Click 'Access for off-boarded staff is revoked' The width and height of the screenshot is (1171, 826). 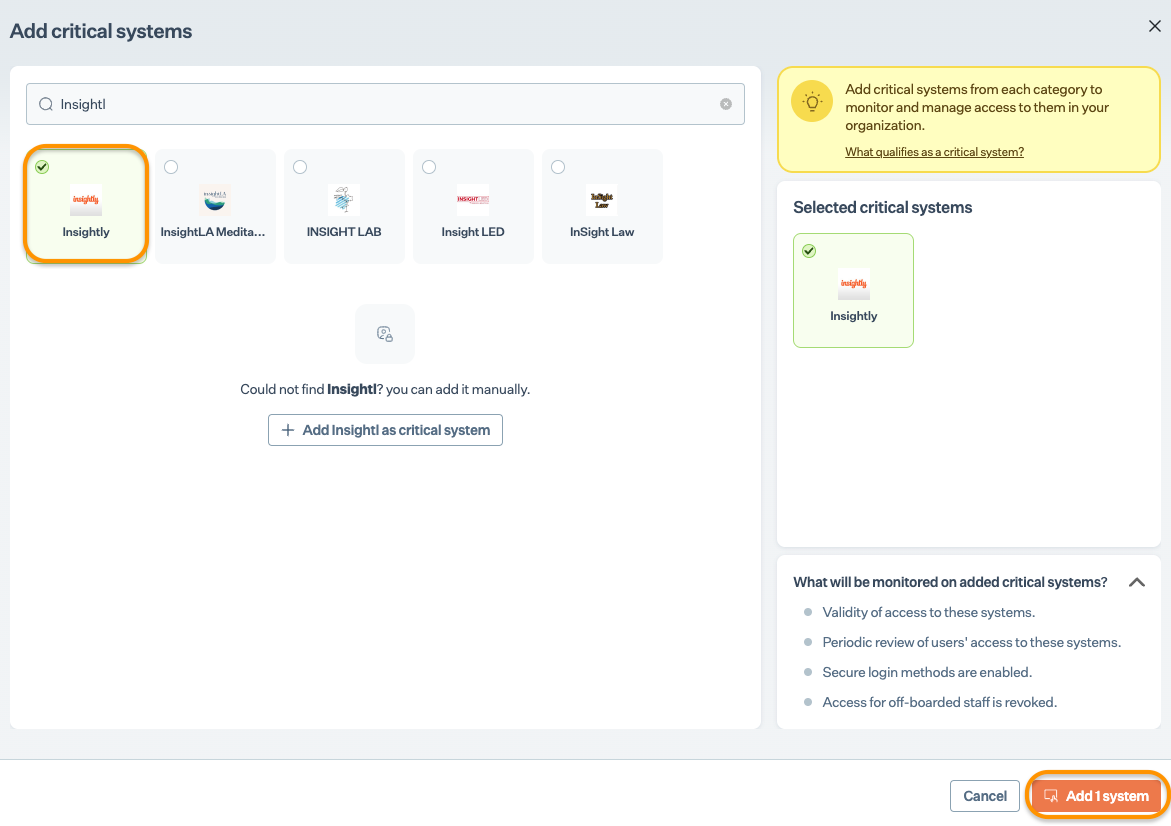pyautogui.click(x=939, y=702)
